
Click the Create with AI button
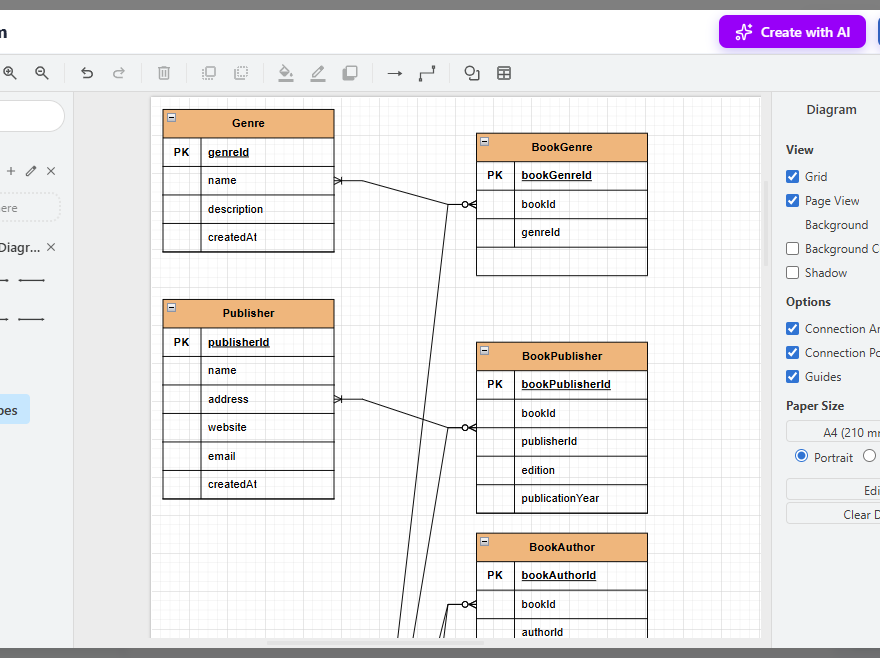792,32
